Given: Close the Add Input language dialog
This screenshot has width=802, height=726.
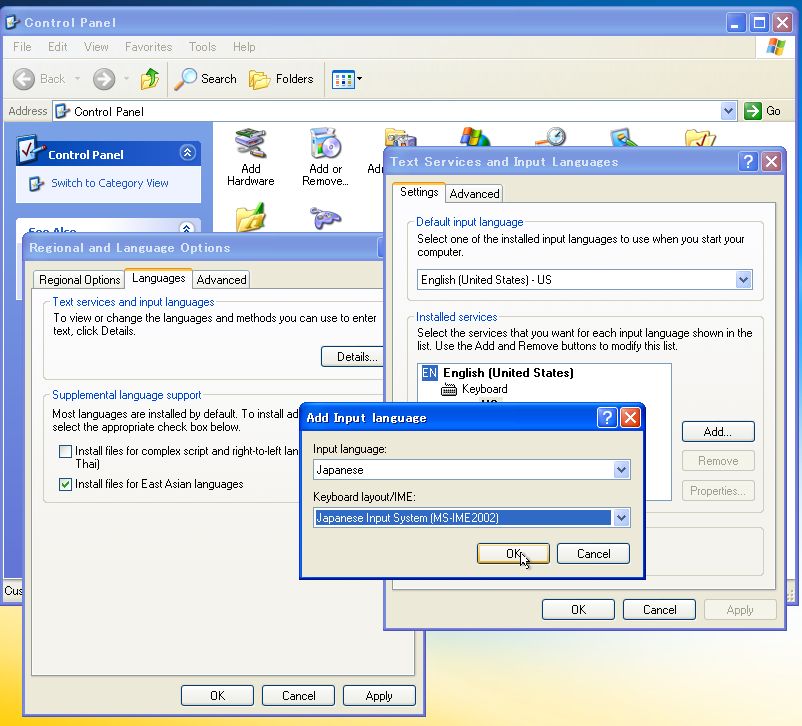Looking at the screenshot, I should (x=630, y=417).
